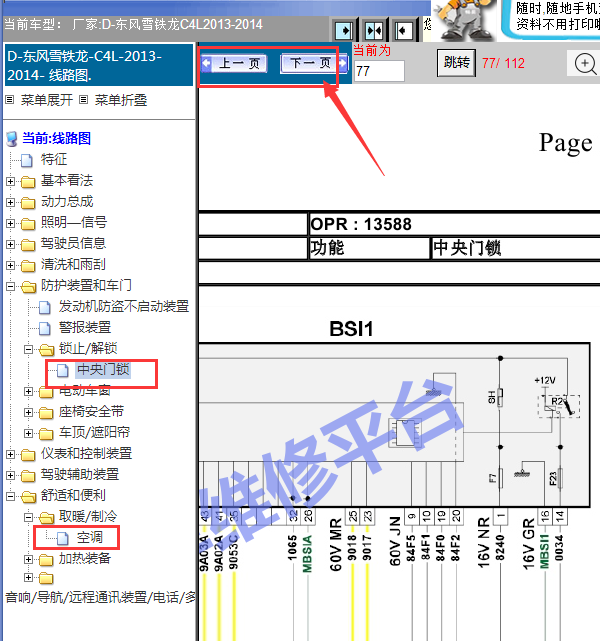Click the zoom-in magnifier icon
Viewport: 600px width, 641px height.
[585, 64]
